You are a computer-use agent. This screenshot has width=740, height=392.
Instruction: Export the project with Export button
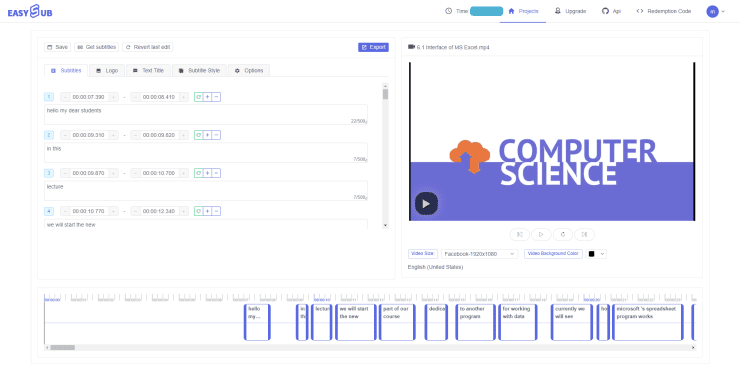pos(373,47)
